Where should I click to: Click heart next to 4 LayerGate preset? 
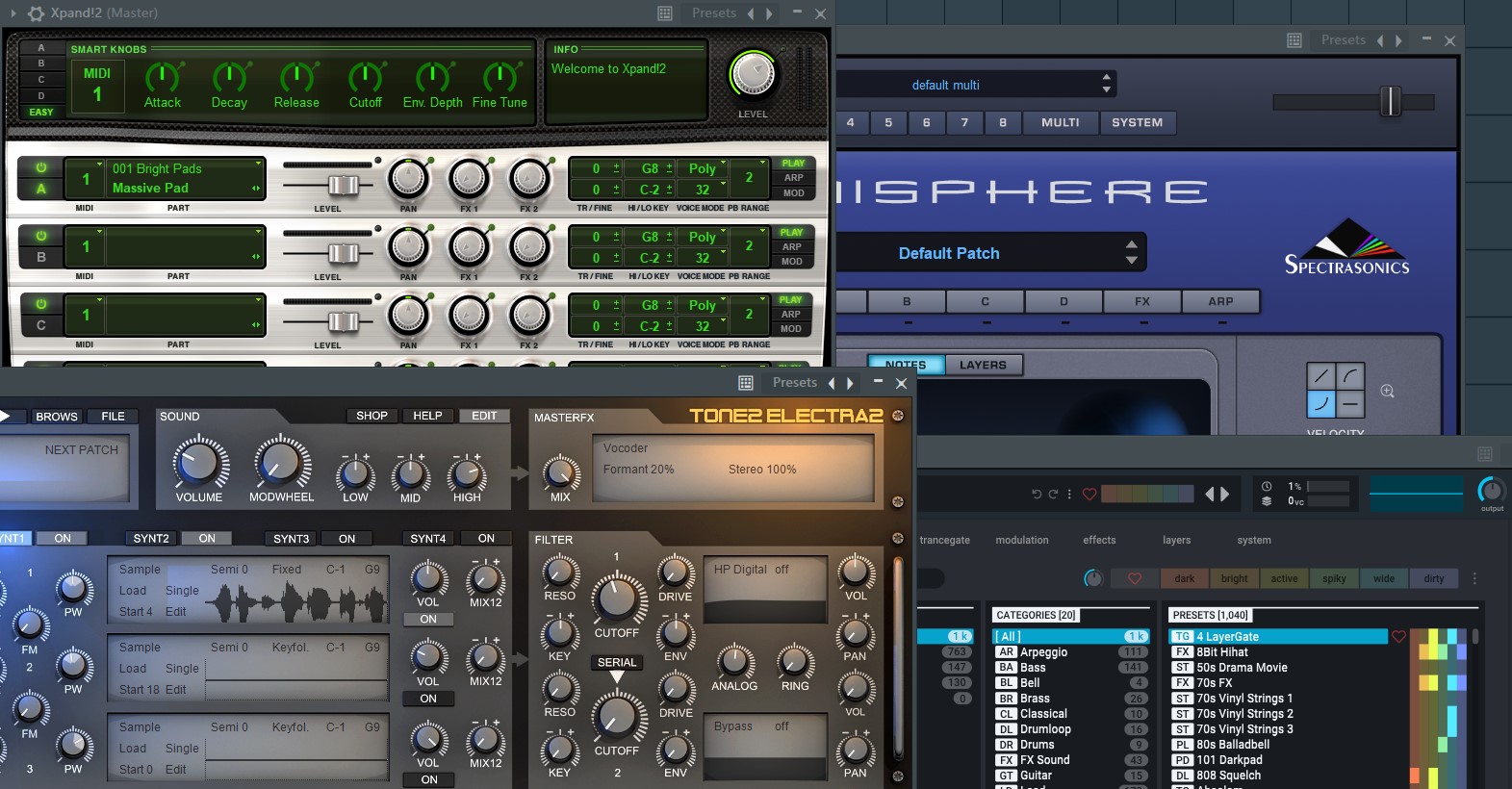[1399, 636]
